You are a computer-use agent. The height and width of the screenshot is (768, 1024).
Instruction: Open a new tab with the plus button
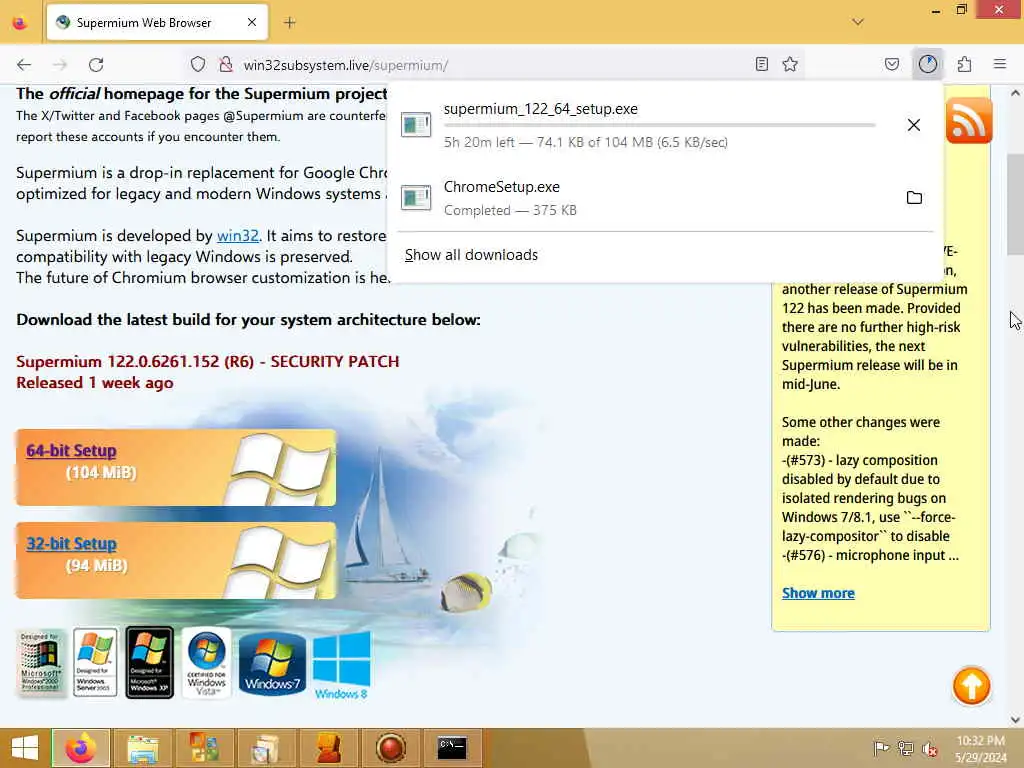pos(290,23)
